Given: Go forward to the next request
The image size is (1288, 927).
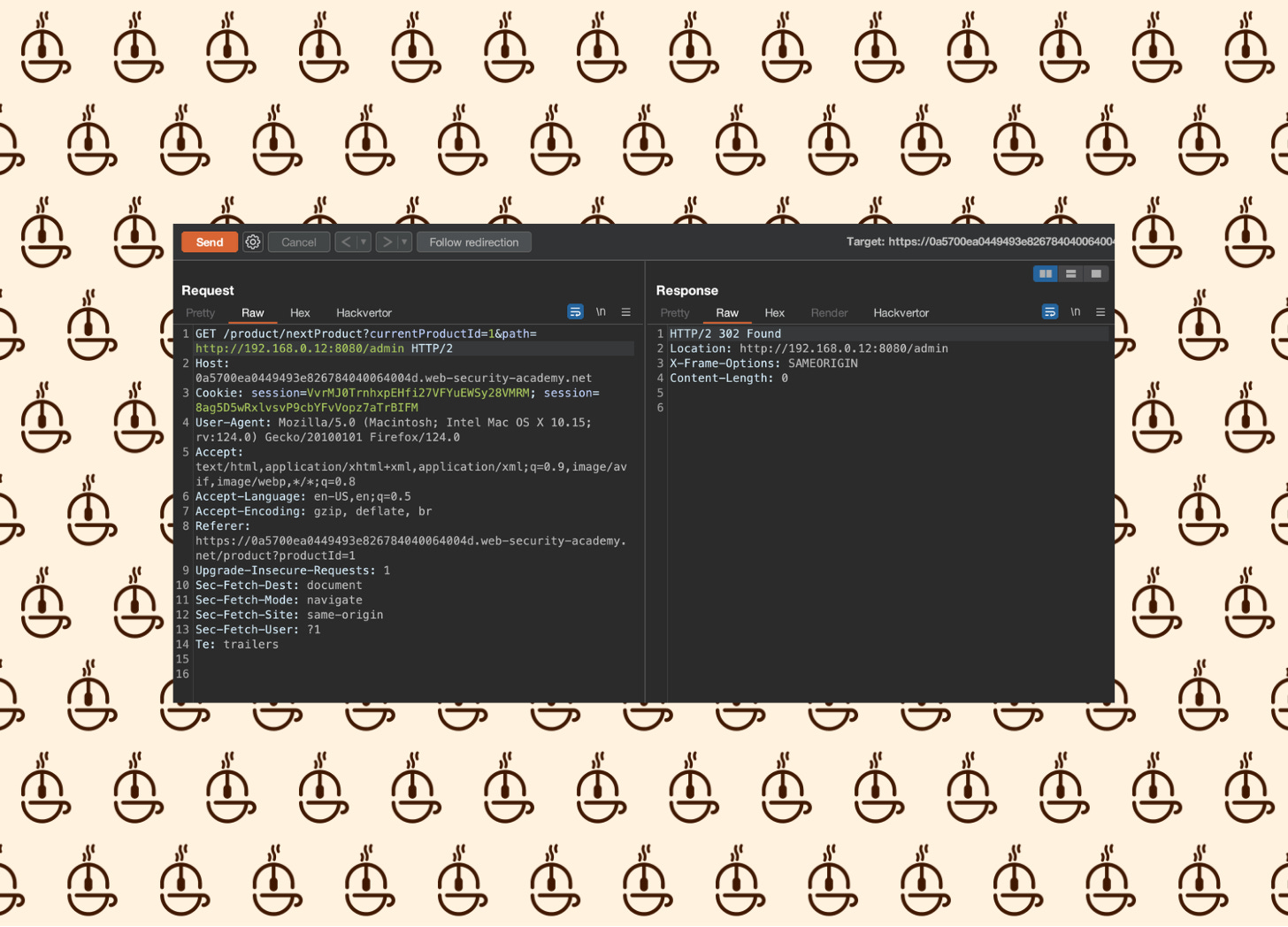Looking at the screenshot, I should [387, 242].
